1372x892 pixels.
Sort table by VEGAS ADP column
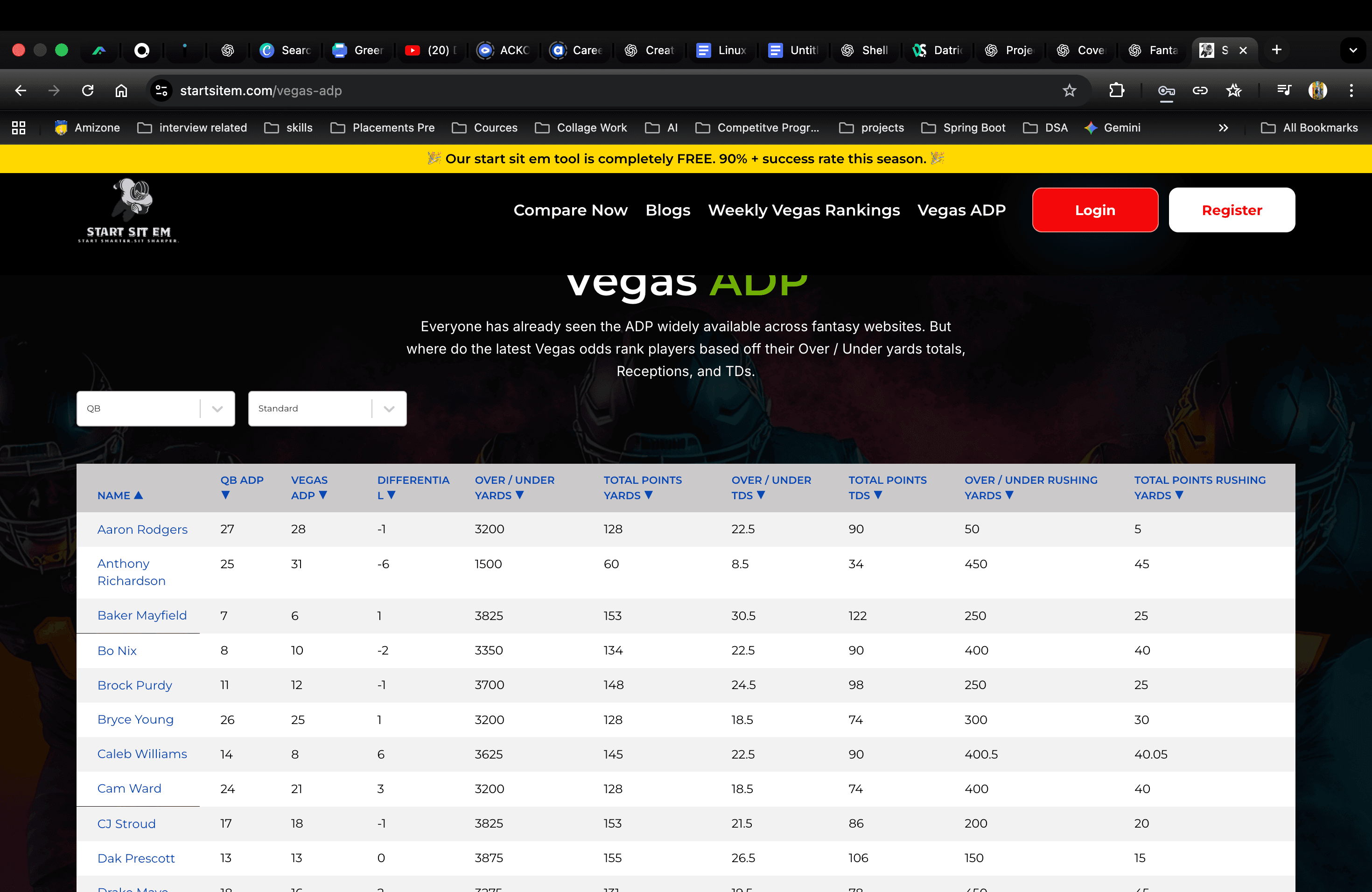click(x=309, y=488)
